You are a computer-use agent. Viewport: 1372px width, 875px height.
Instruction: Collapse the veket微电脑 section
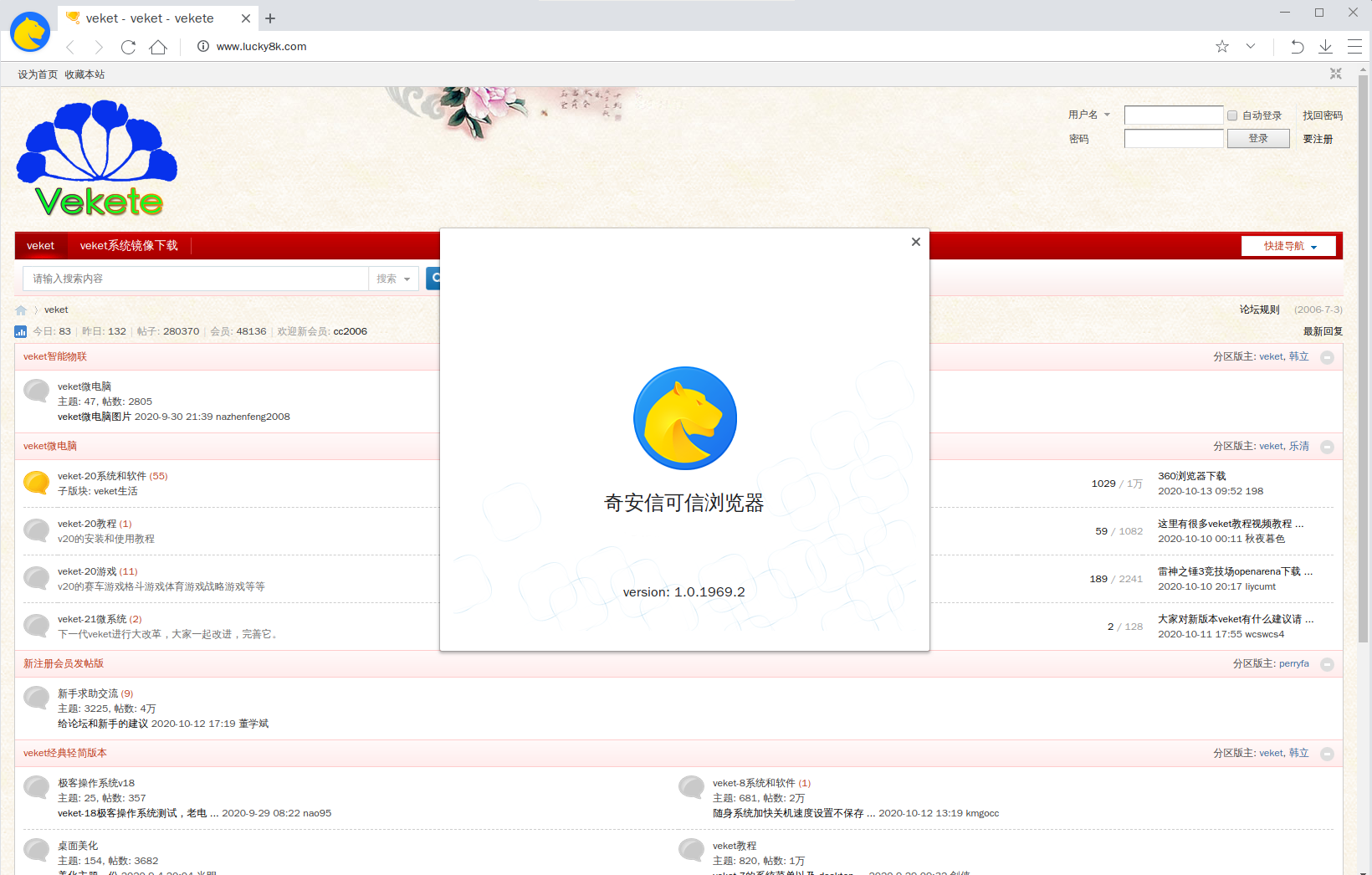(x=1327, y=447)
